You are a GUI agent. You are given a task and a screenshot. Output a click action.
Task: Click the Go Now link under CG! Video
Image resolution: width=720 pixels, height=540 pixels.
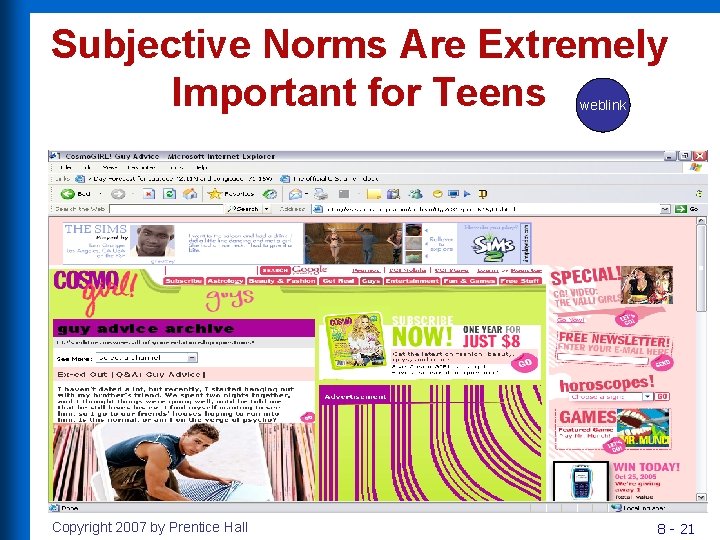(570, 320)
